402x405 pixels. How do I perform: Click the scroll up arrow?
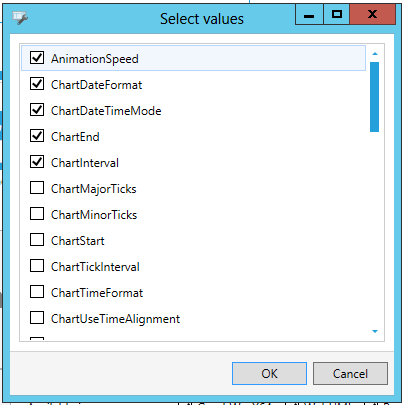pos(375,53)
